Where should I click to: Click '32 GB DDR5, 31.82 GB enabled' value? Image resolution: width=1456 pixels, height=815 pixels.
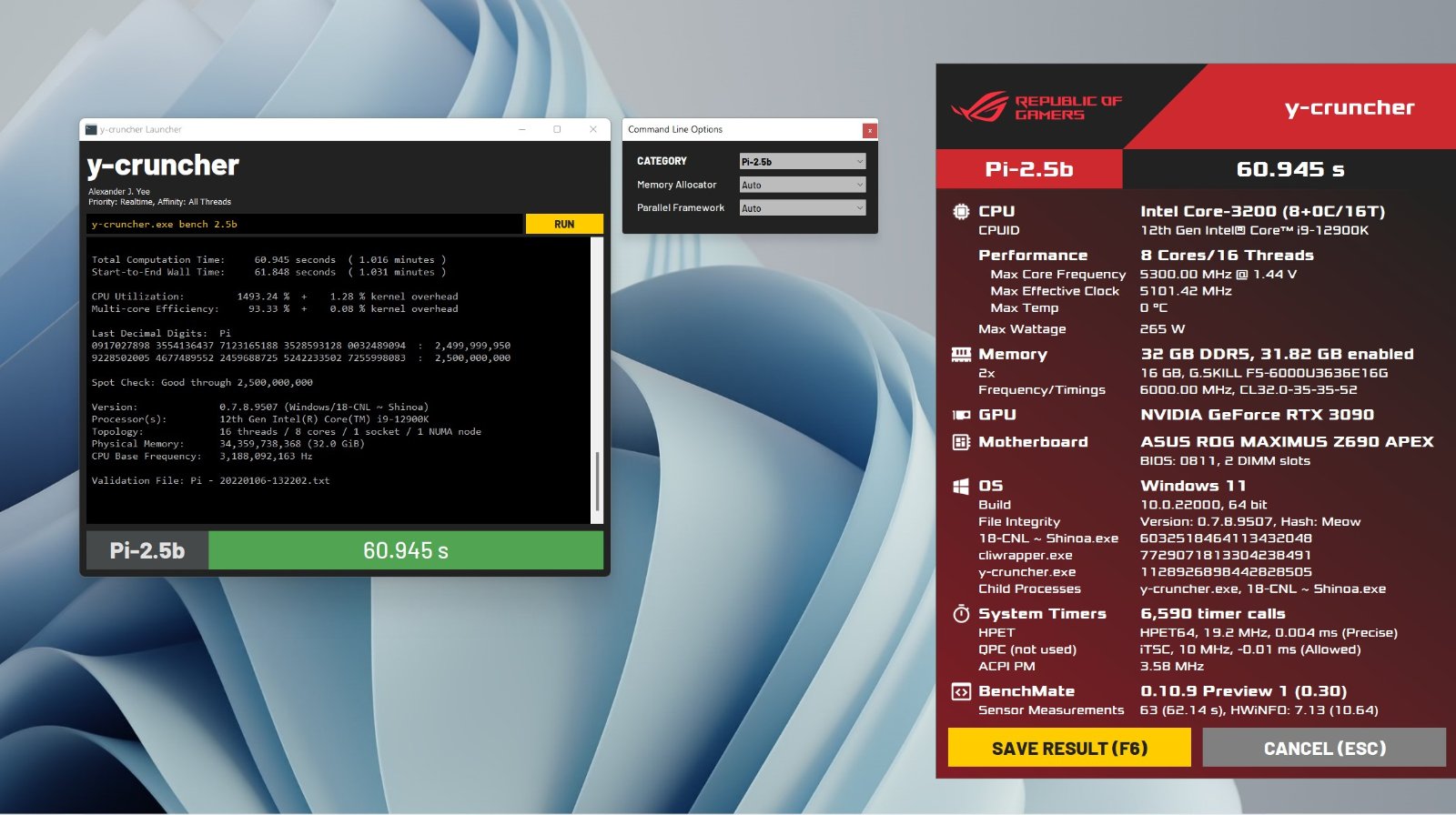pyautogui.click(x=1277, y=354)
